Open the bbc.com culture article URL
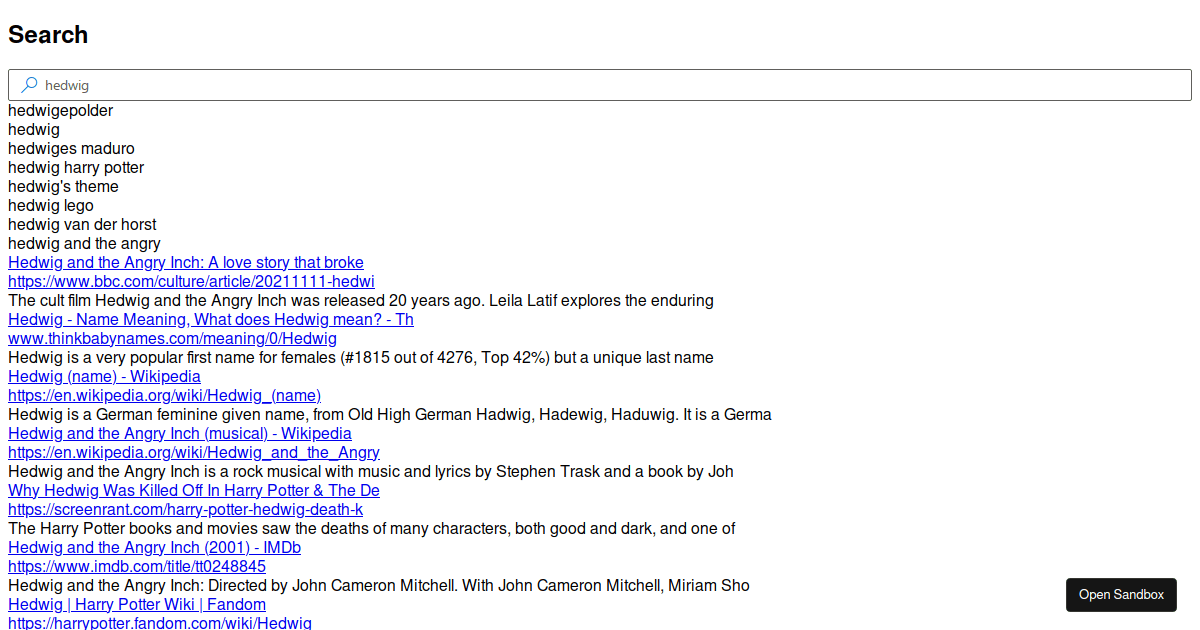Image resolution: width=1200 pixels, height=630 pixels. [x=191, y=282]
